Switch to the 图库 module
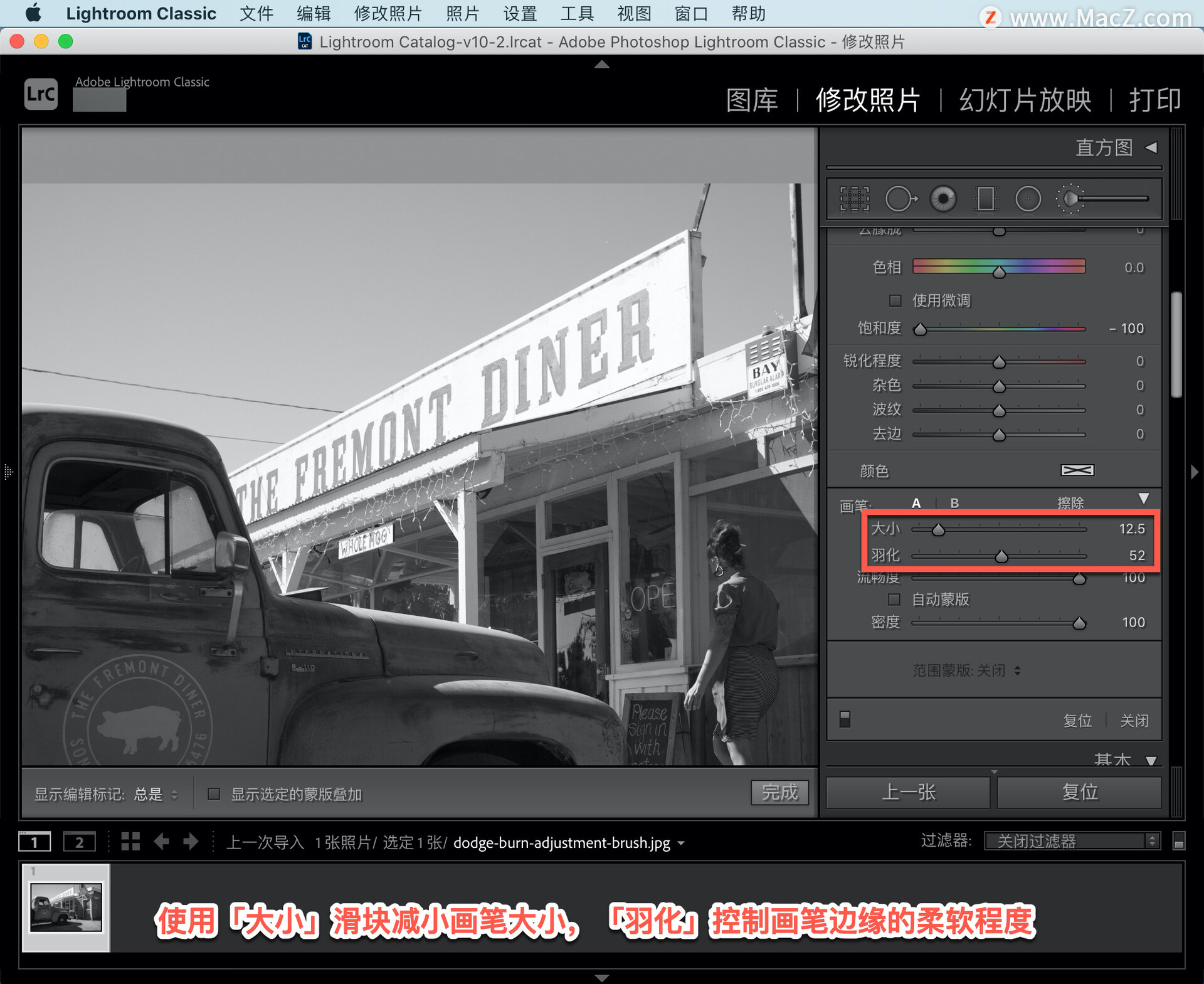This screenshot has height=984, width=1204. 752,100
